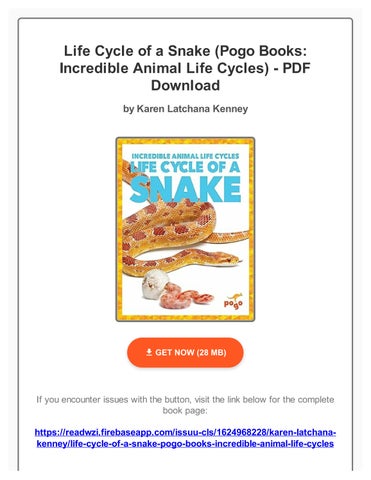Click the baby snake beside the egg
Screen dimensions: 371x480
pos(185,297)
